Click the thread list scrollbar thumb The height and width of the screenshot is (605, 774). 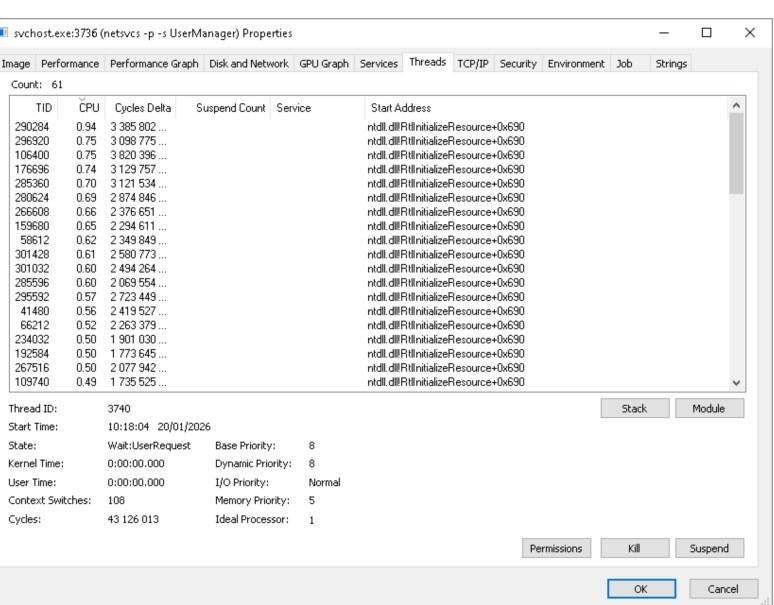click(x=736, y=153)
